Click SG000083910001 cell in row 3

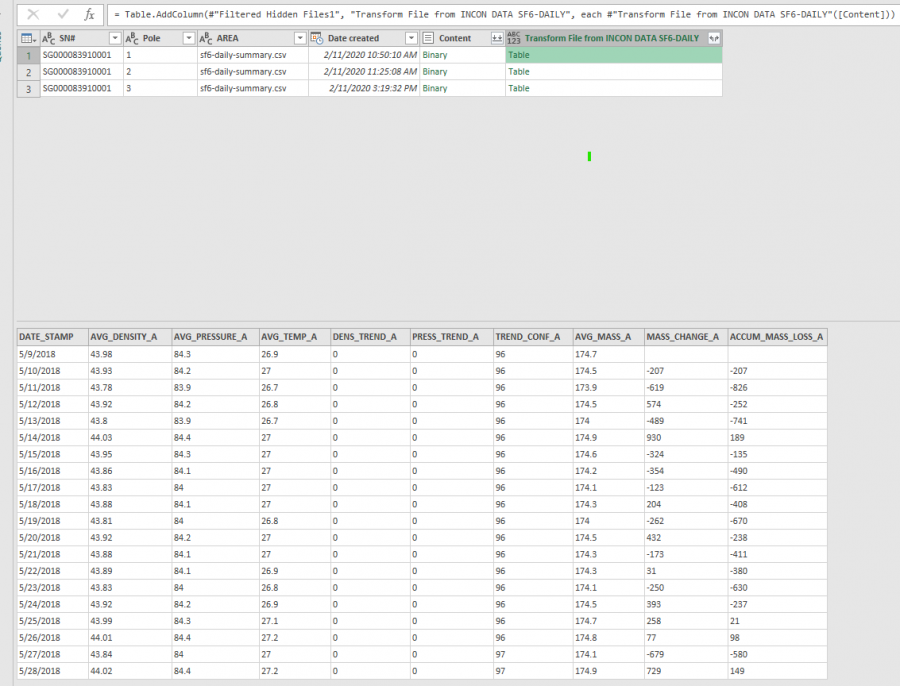click(82, 88)
